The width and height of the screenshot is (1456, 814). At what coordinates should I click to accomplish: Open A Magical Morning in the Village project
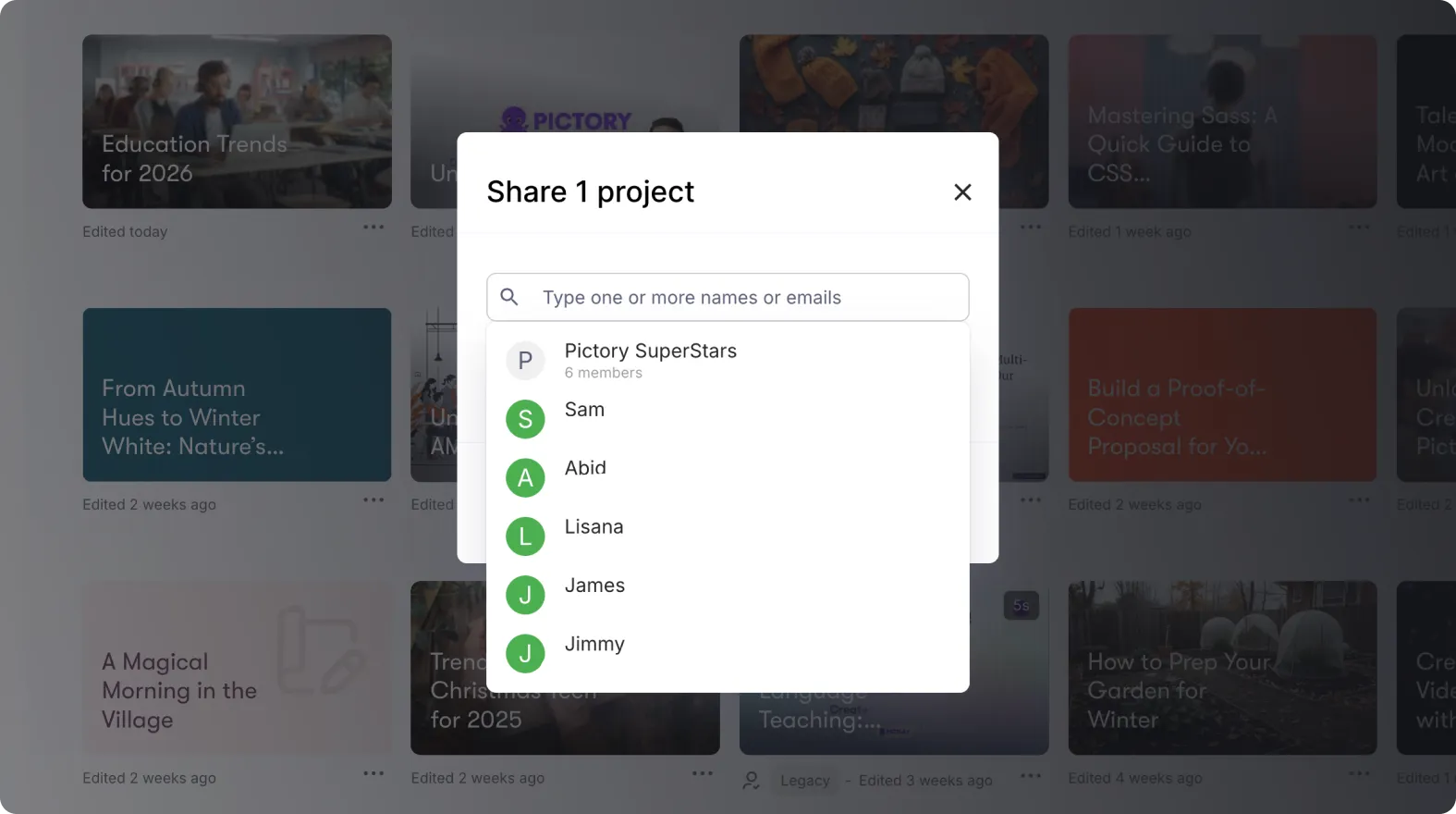[237, 668]
